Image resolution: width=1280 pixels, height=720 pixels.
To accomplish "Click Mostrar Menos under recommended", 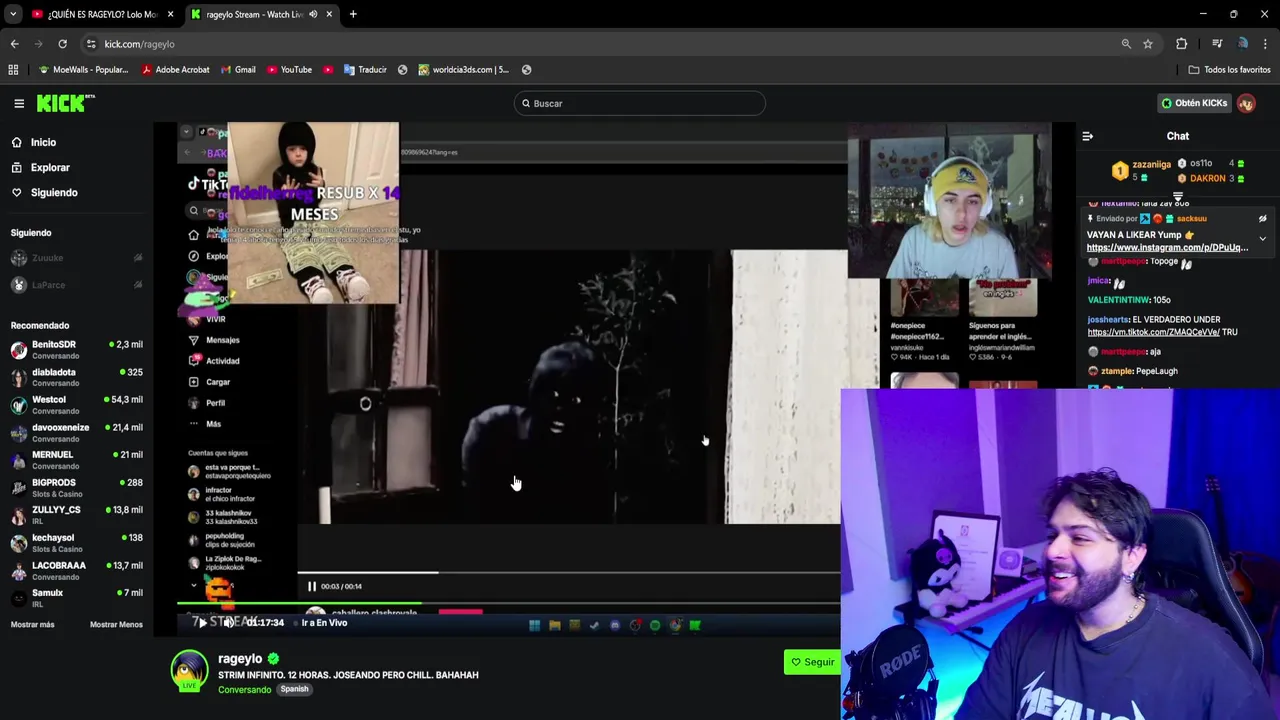I will click(116, 624).
